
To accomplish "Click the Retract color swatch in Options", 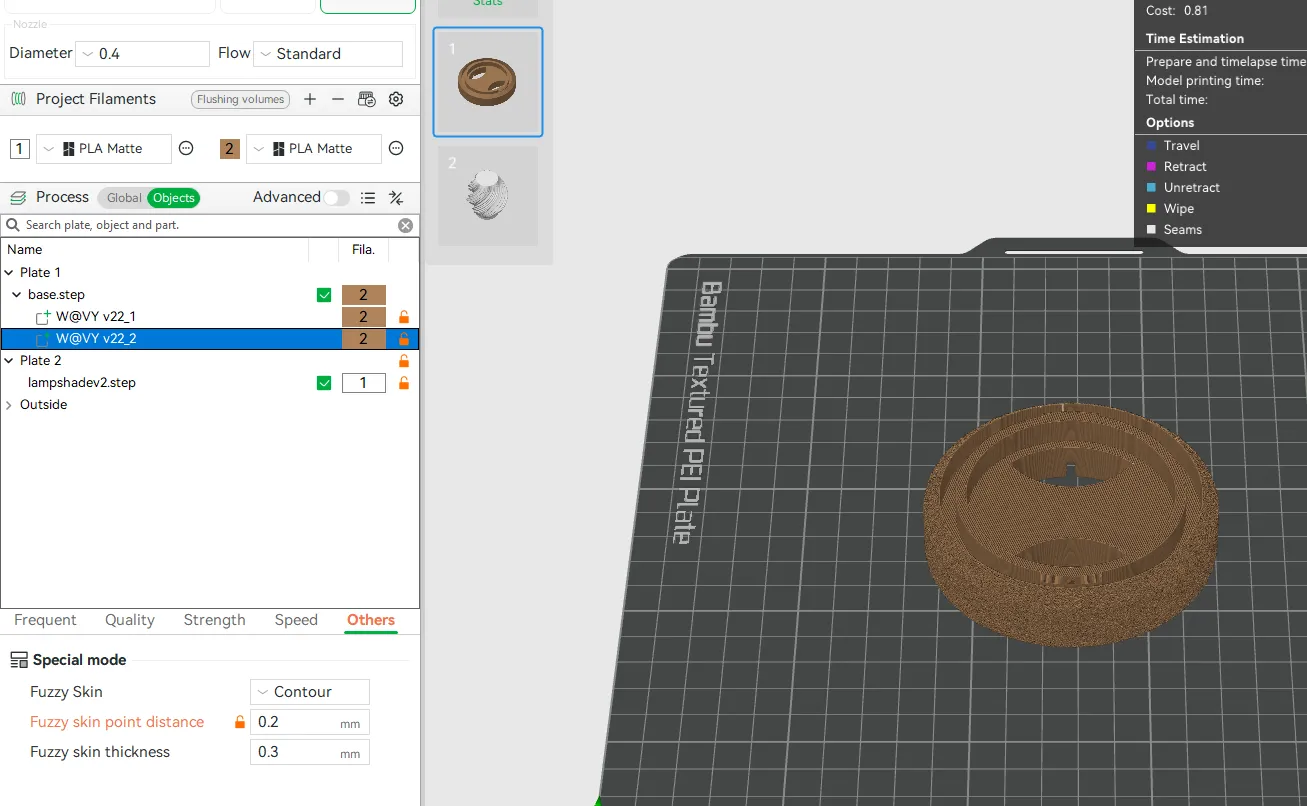I will click(1151, 167).
